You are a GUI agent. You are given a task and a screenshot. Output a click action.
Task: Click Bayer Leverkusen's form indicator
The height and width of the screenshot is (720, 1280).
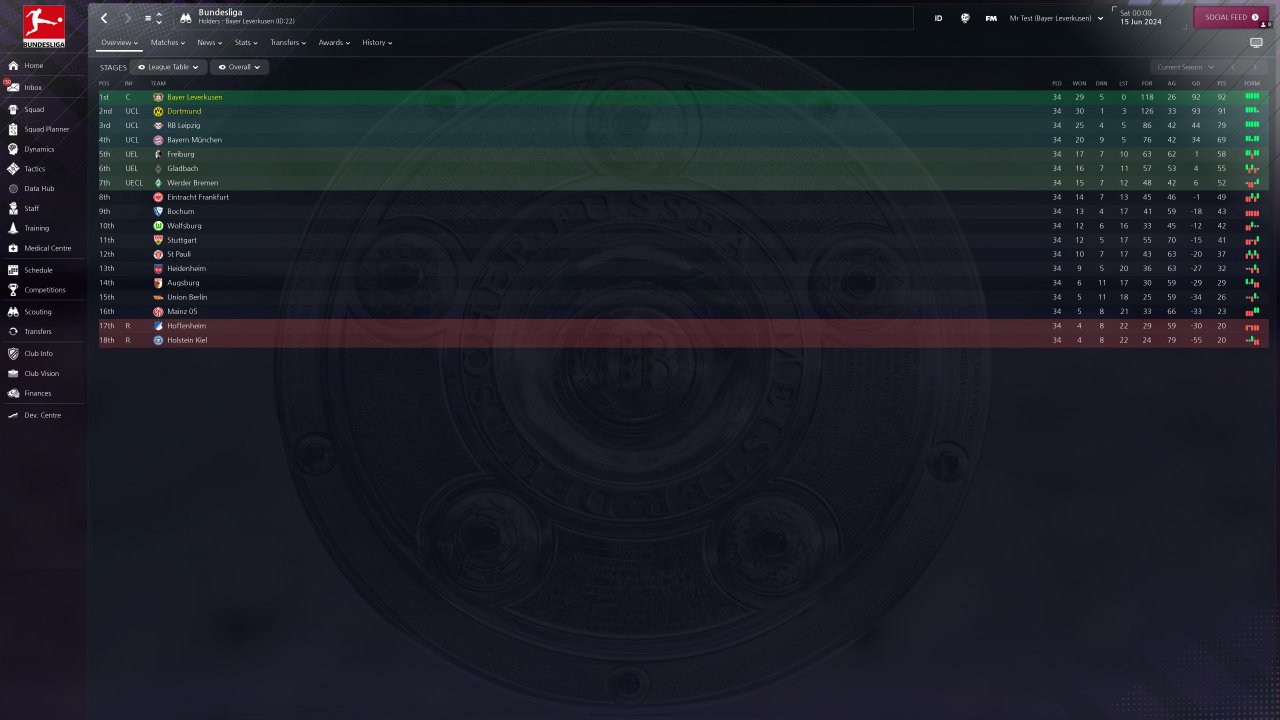[x=1252, y=97]
